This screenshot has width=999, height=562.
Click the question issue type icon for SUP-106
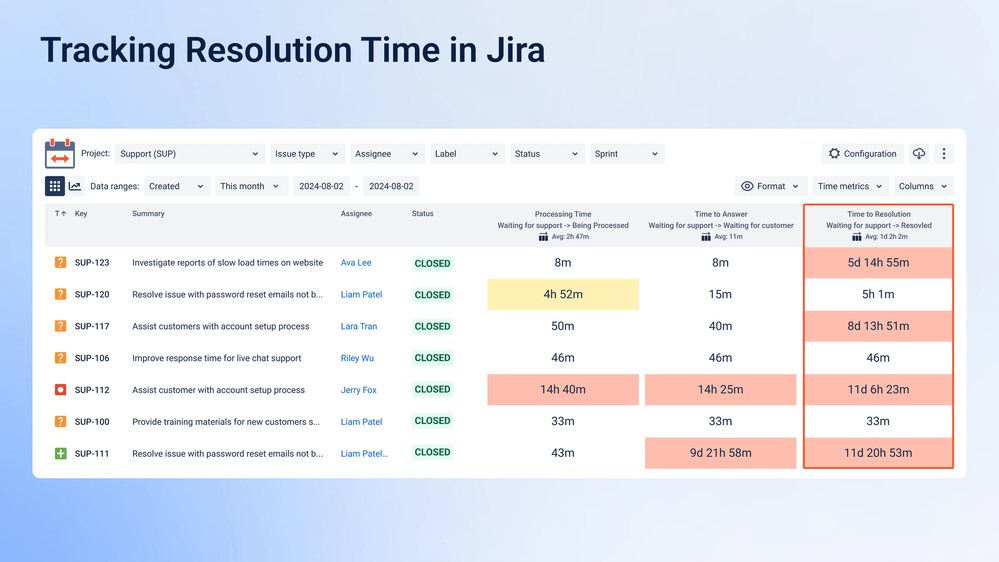tap(61, 358)
